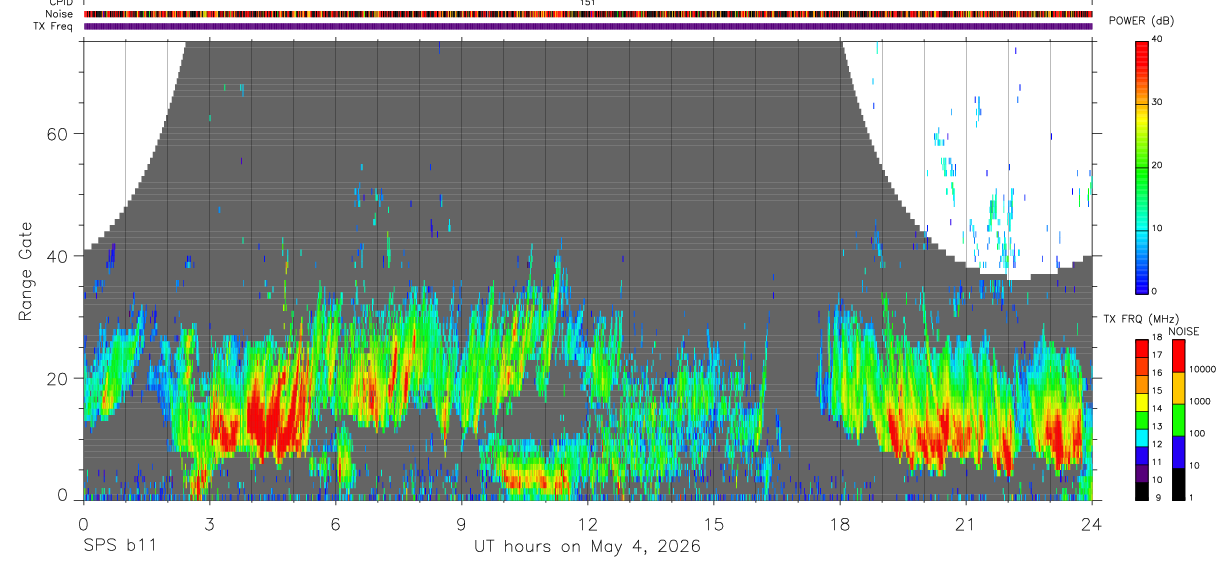Select the 6 UT hour axis label
1228x567 pixels.
[335, 523]
